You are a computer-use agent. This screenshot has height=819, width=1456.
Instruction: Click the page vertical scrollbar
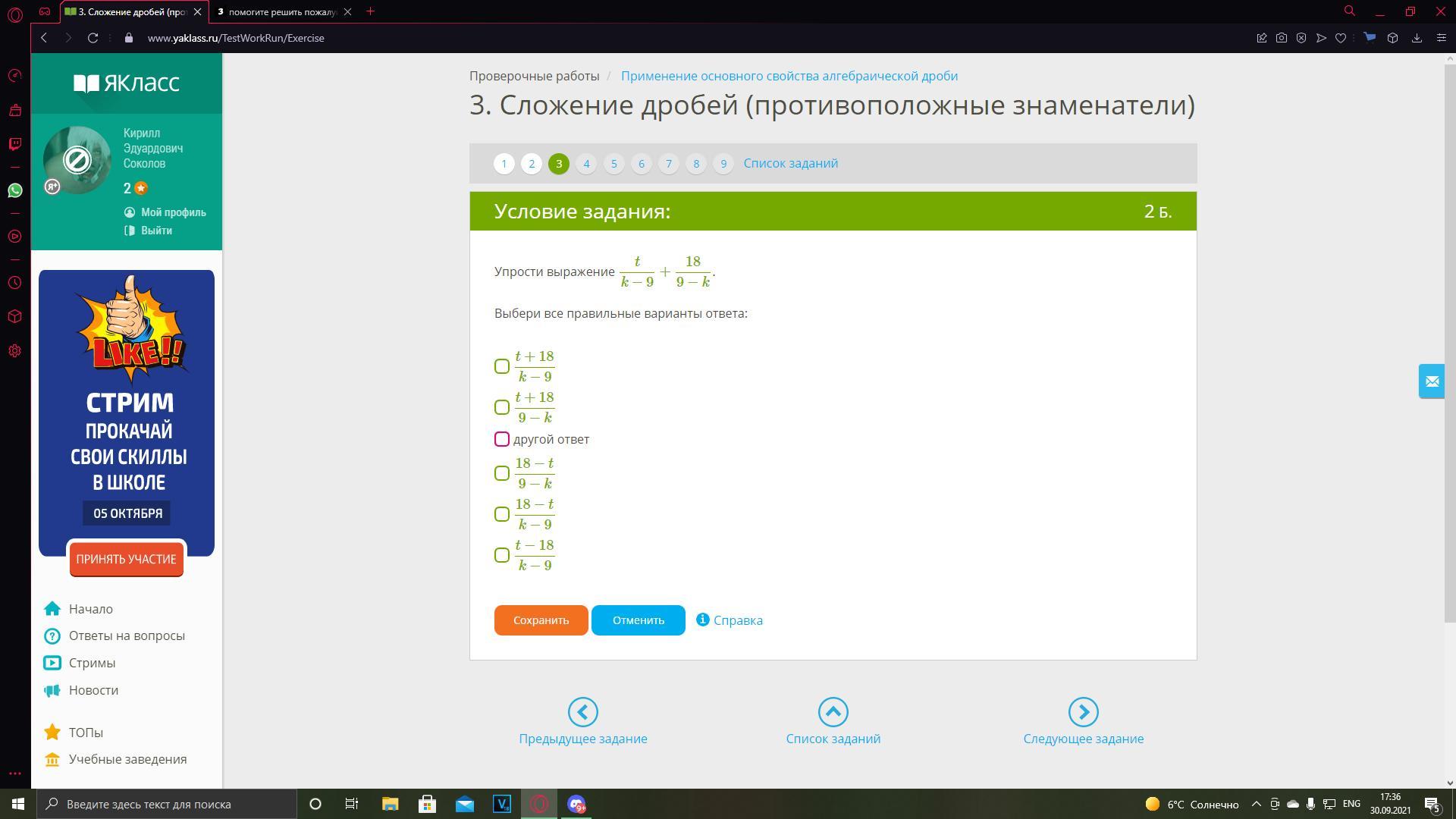1449,341
